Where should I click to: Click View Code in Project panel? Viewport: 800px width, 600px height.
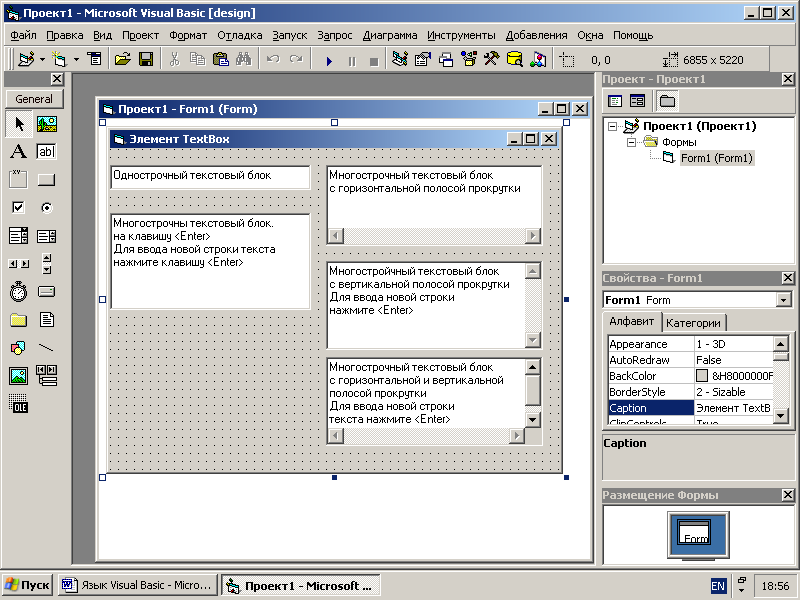(615, 101)
